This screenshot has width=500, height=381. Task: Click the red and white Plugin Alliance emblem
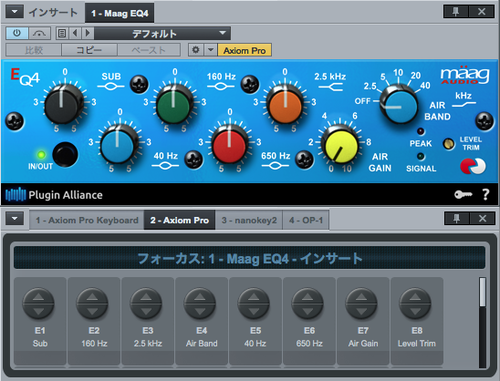point(473,166)
